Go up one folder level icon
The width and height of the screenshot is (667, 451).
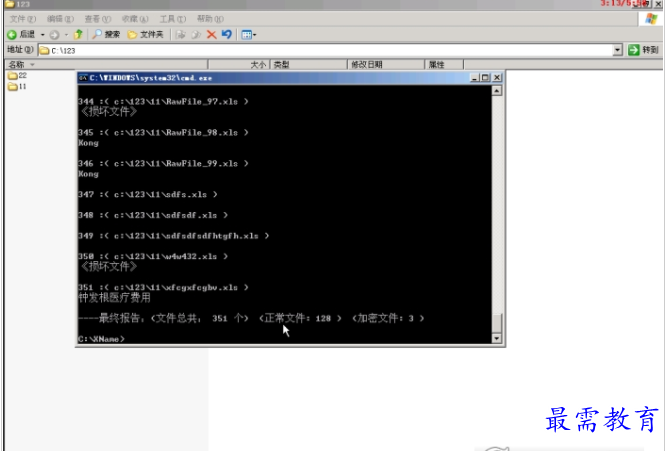[x=78, y=34]
